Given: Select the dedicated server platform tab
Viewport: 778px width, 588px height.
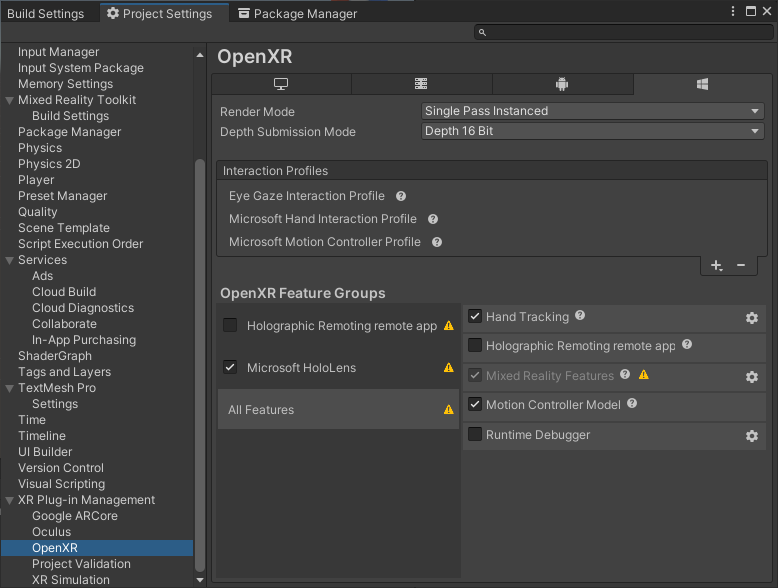Looking at the screenshot, I should (x=421, y=84).
